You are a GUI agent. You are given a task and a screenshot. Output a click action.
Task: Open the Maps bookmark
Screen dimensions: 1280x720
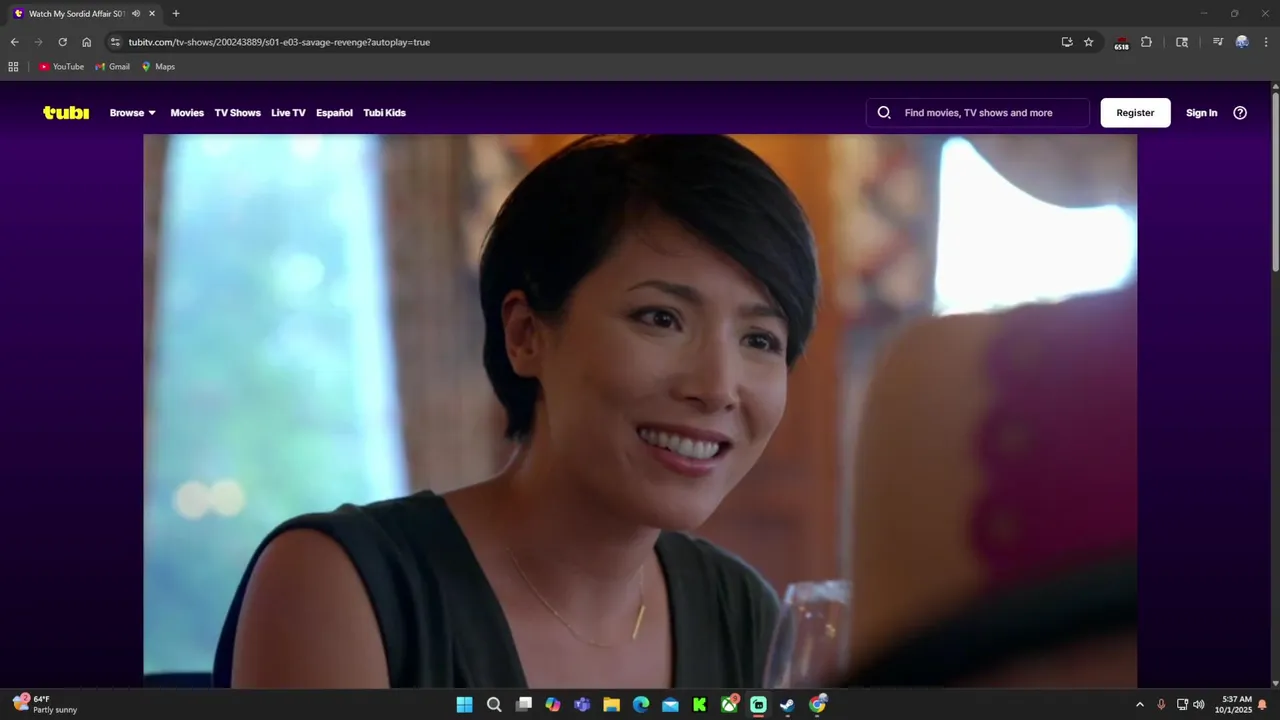[158, 67]
